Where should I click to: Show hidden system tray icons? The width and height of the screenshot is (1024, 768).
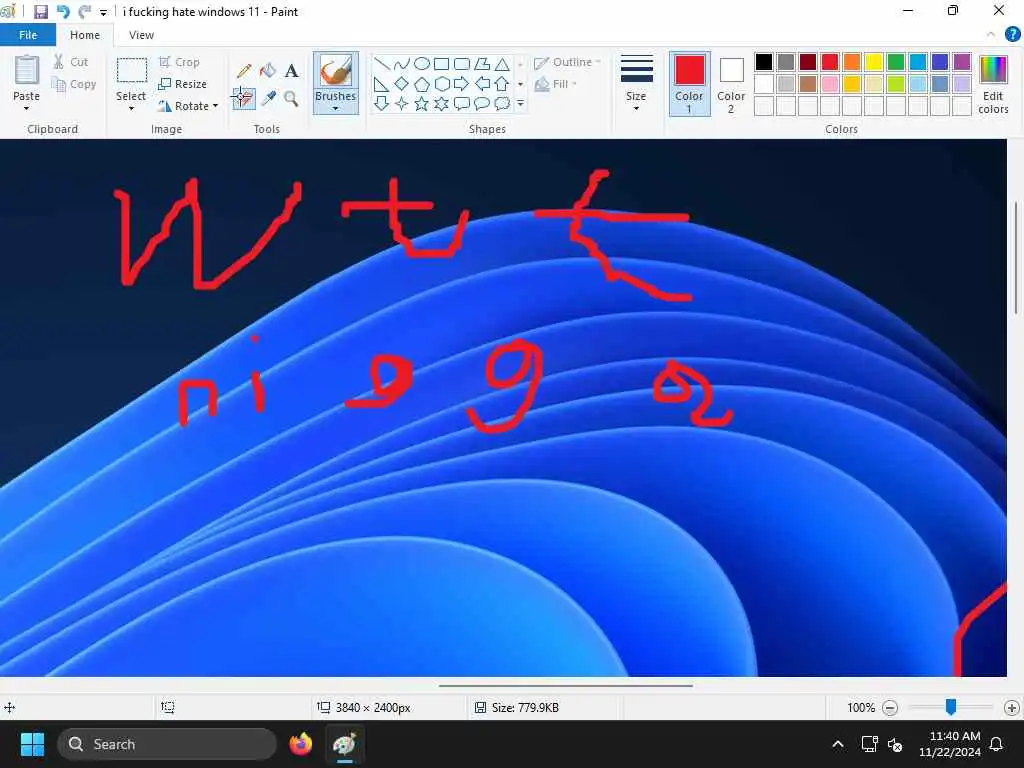[x=838, y=744]
